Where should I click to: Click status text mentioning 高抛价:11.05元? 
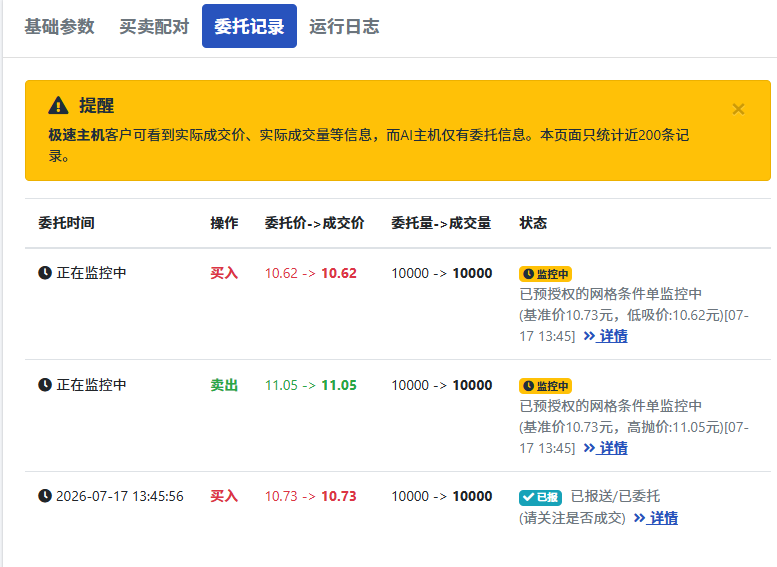(x=634, y=427)
